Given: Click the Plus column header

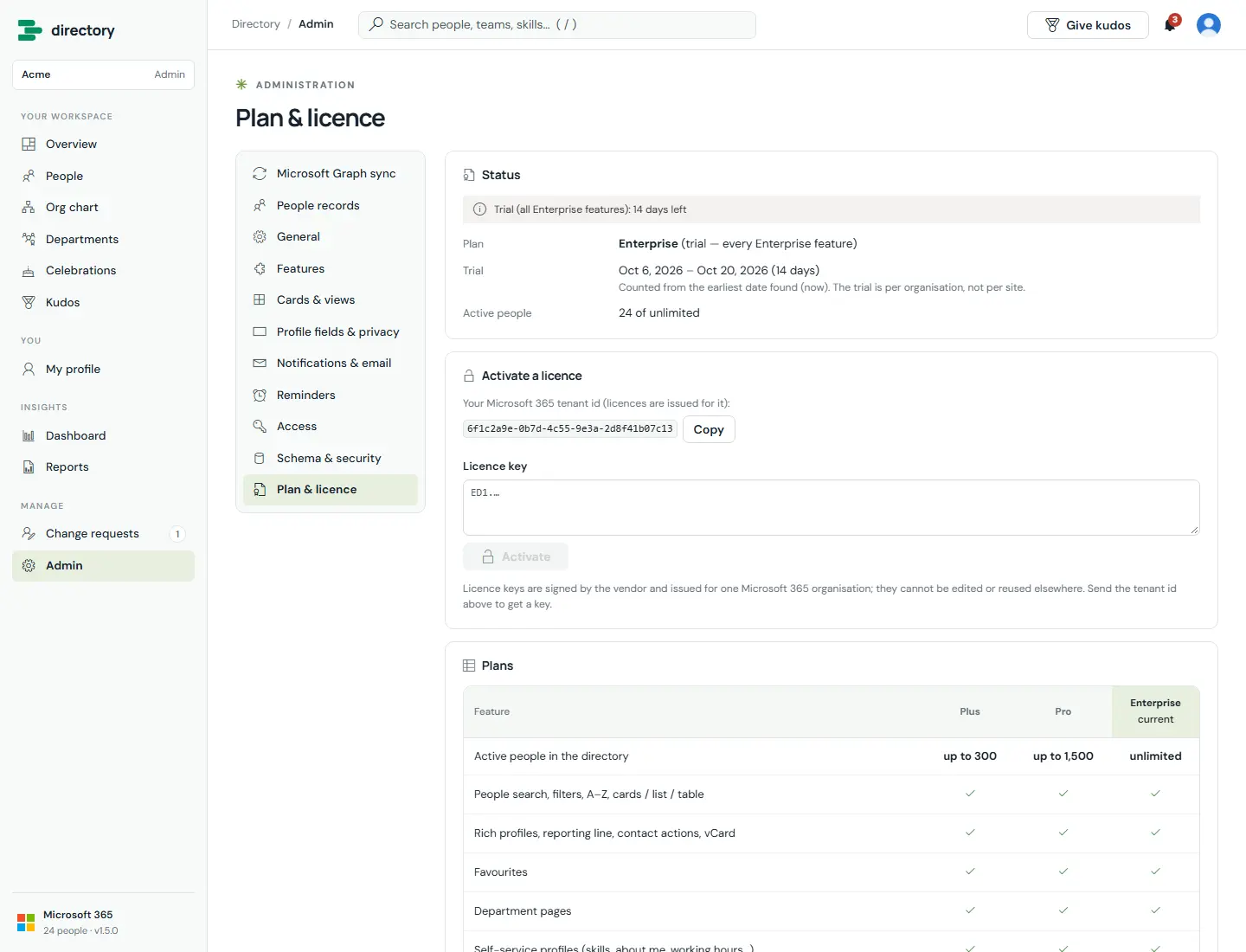Looking at the screenshot, I should (x=970, y=711).
